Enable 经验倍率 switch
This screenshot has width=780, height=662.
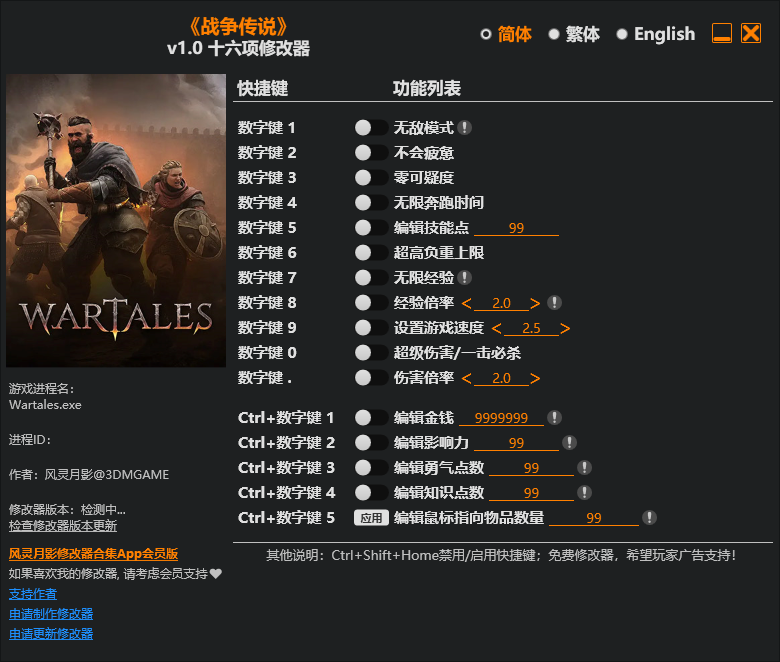pos(371,302)
